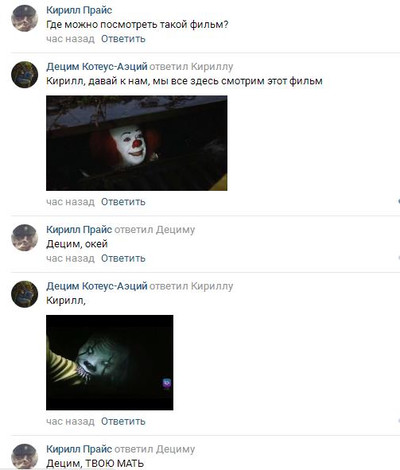The image size is (400, 470).
Task: Open Децим Котеус-Аэций name above 'давай к нам'
Action: click(x=97, y=67)
